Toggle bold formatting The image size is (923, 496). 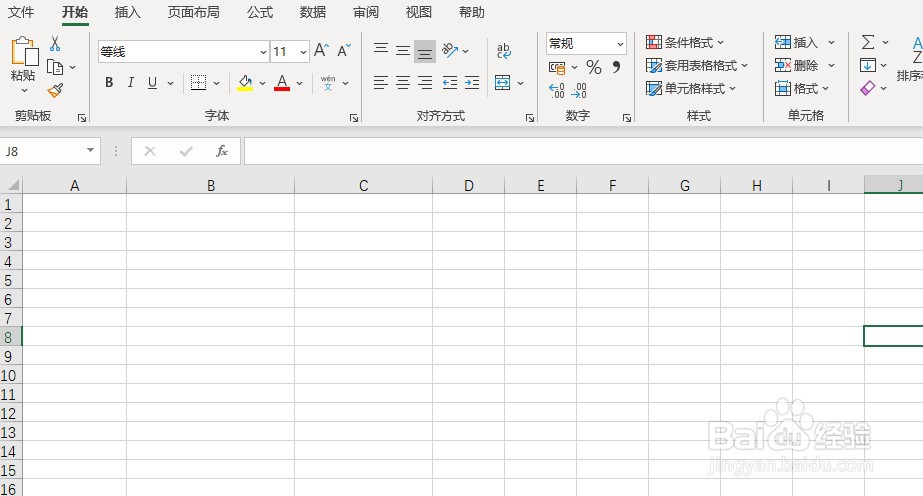[109, 83]
